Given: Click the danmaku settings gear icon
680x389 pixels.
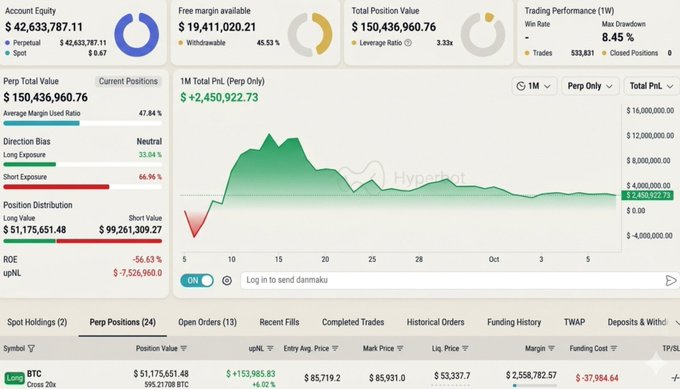Looking at the screenshot, I should pyautogui.click(x=227, y=281).
